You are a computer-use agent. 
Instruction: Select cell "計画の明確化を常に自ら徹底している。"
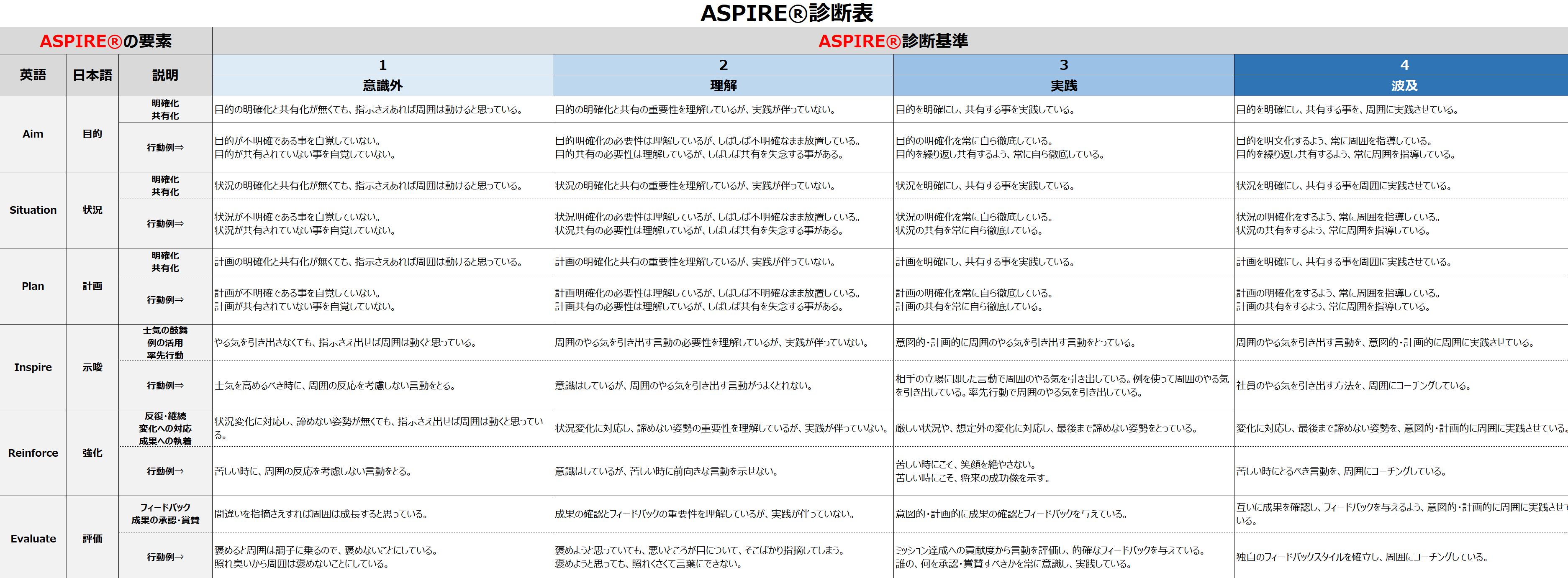pos(1063,299)
